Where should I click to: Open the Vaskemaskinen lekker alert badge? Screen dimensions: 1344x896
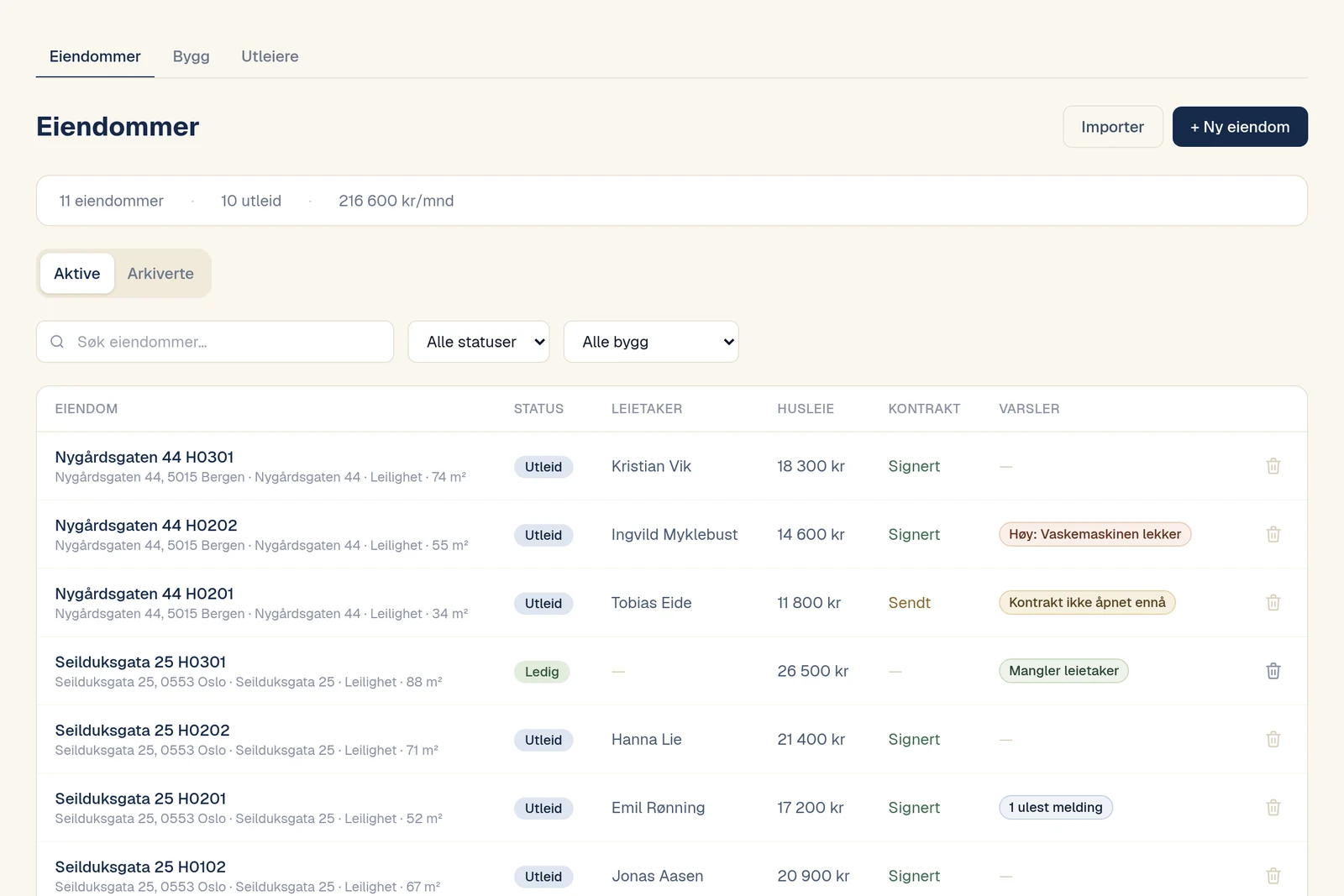(1095, 534)
